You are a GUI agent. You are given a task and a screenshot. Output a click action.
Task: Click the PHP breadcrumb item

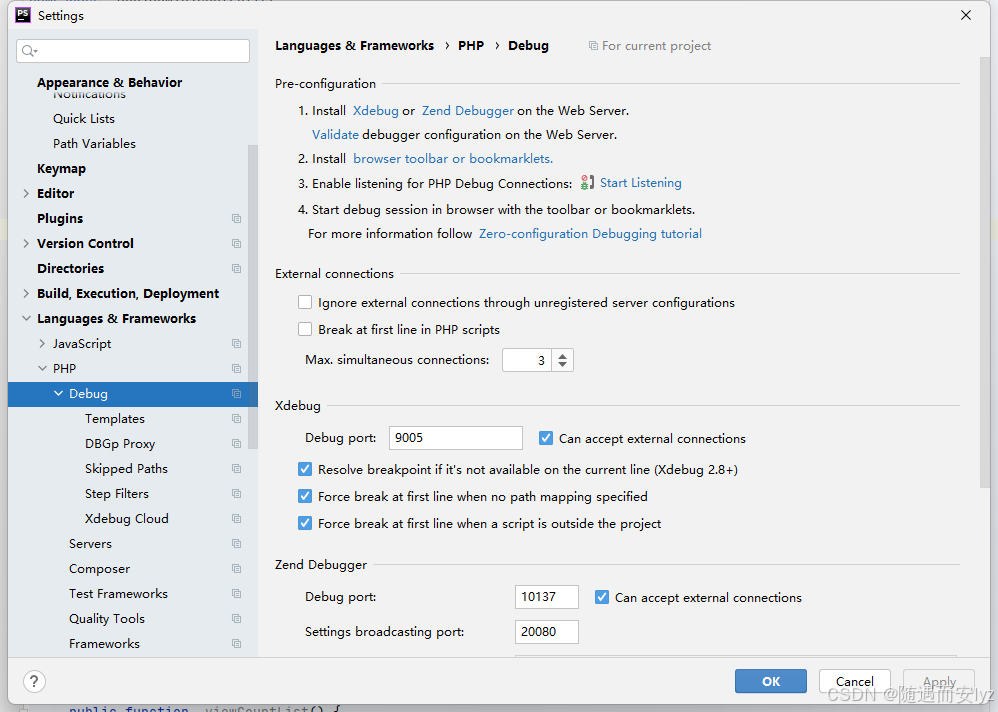click(471, 46)
